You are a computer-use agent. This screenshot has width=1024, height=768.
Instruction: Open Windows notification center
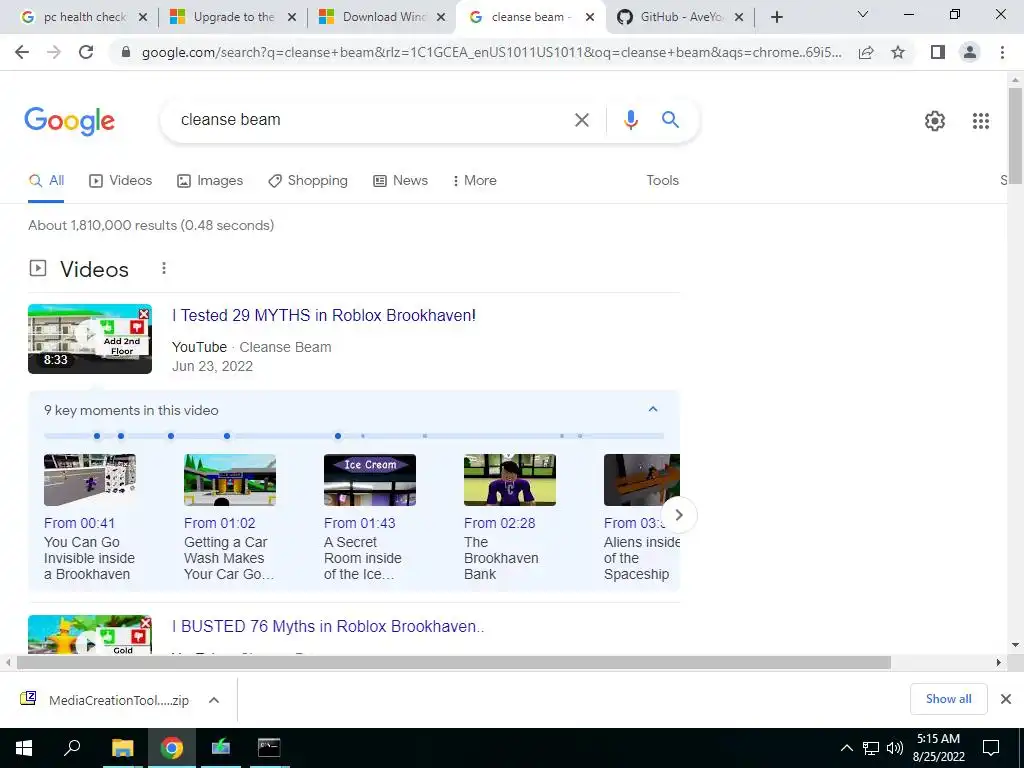[x=991, y=748]
